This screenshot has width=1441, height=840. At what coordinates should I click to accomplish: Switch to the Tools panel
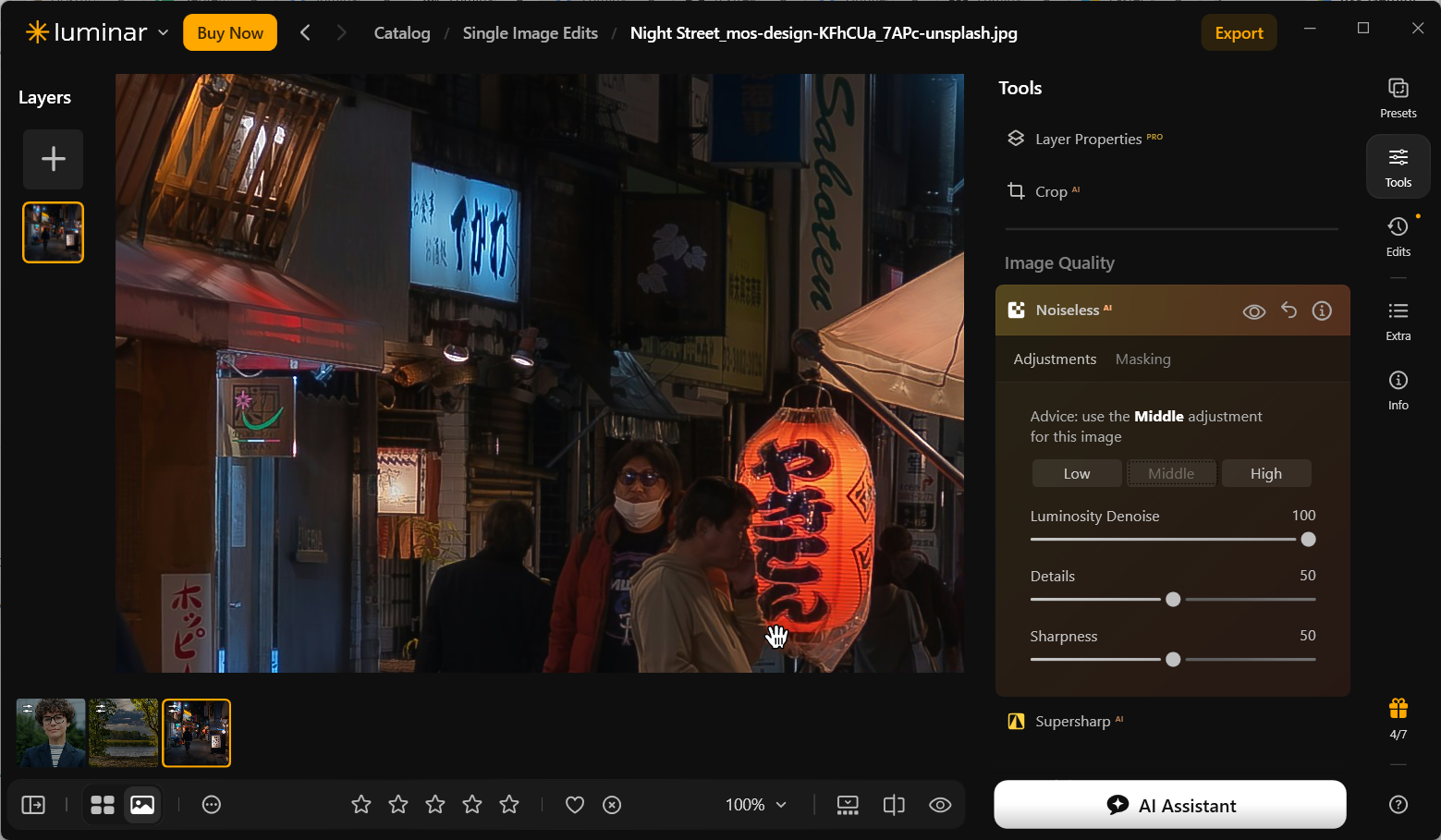(1398, 166)
